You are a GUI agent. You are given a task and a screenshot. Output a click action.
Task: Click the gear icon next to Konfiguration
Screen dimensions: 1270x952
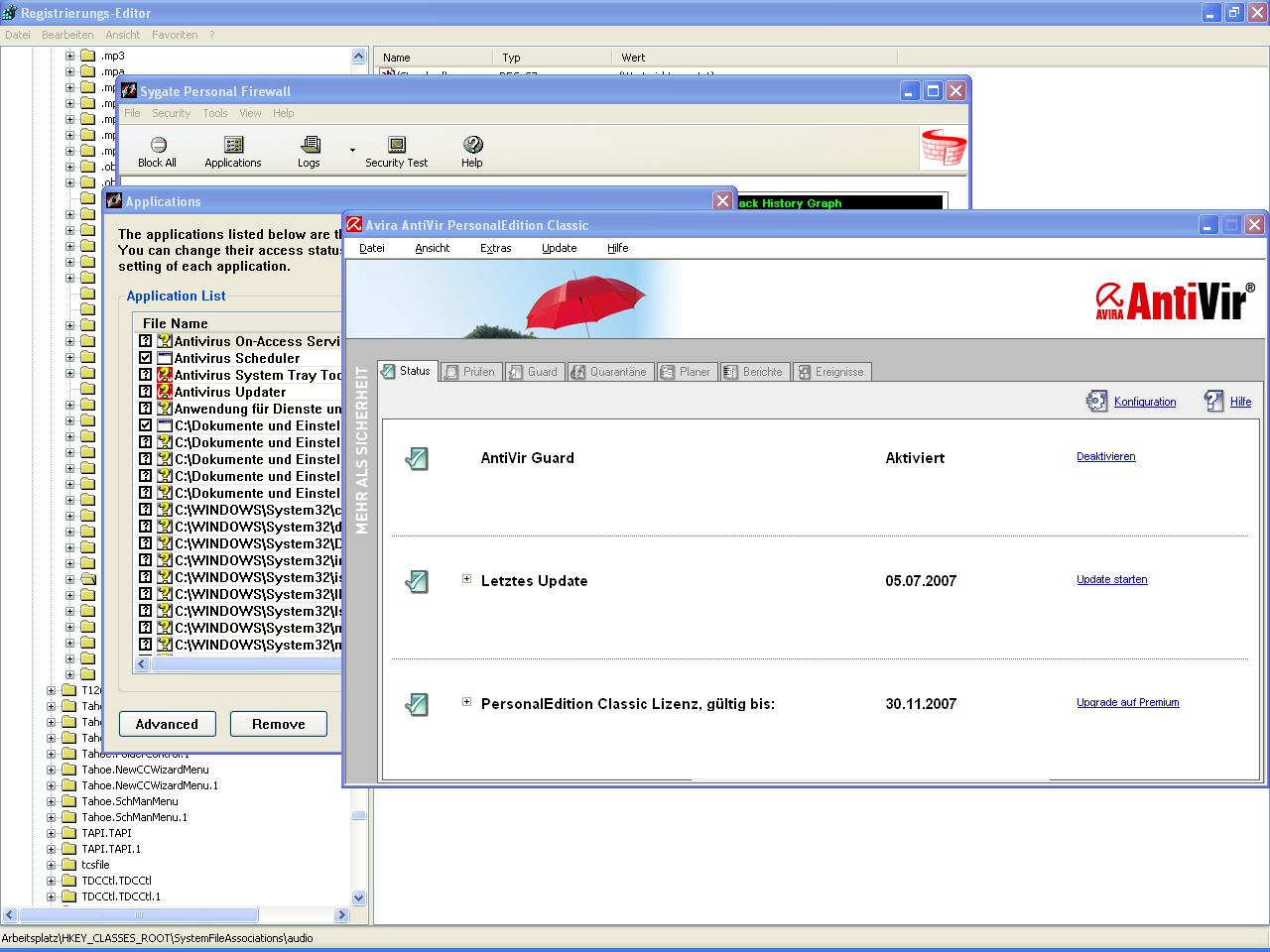pyautogui.click(x=1096, y=401)
